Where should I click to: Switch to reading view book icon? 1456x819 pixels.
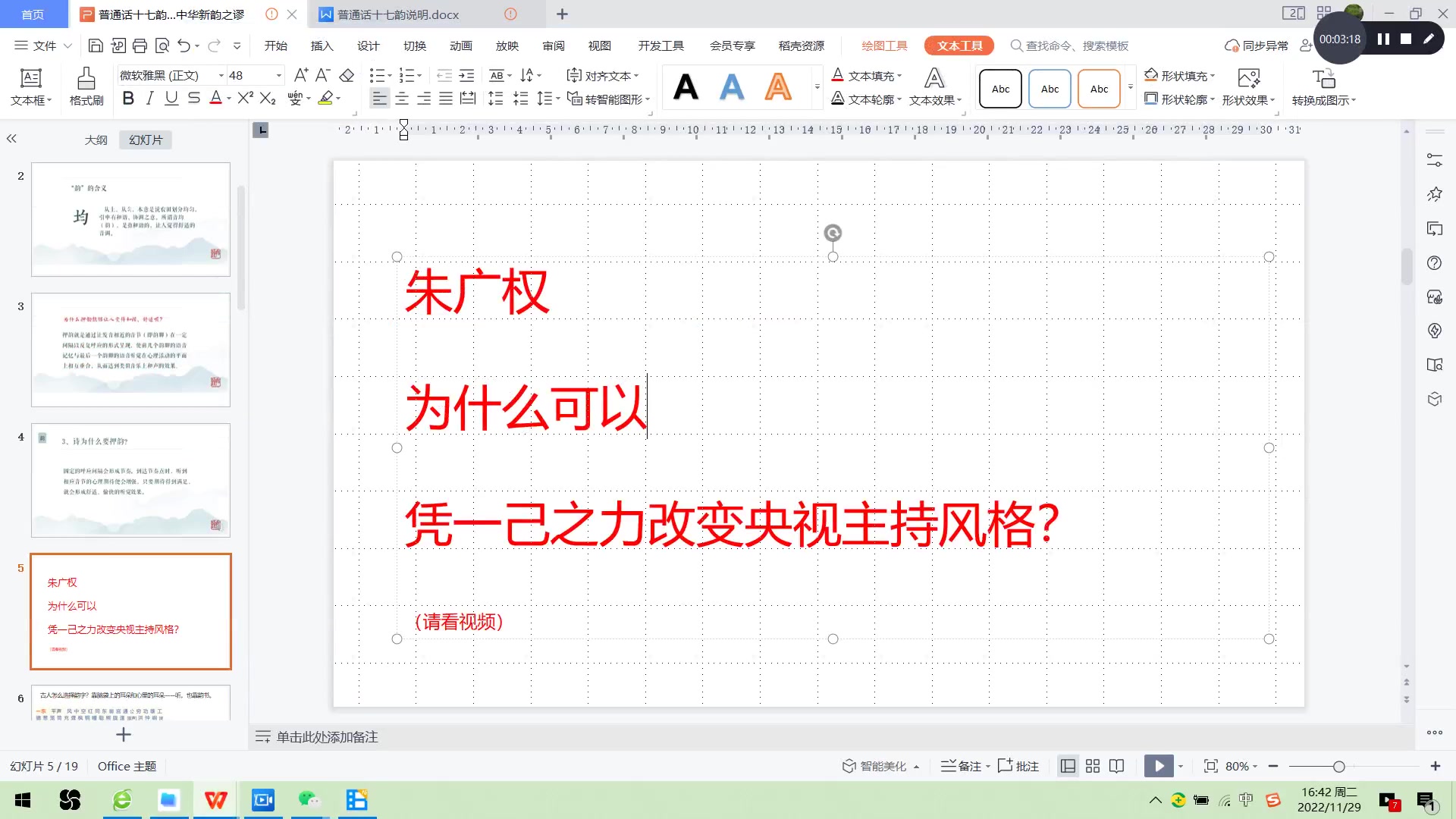pyautogui.click(x=1116, y=766)
